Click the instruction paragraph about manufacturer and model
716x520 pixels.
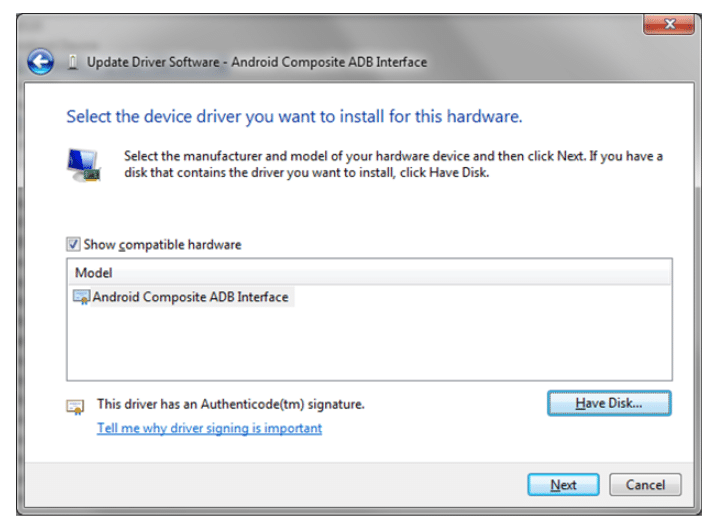[392, 164]
